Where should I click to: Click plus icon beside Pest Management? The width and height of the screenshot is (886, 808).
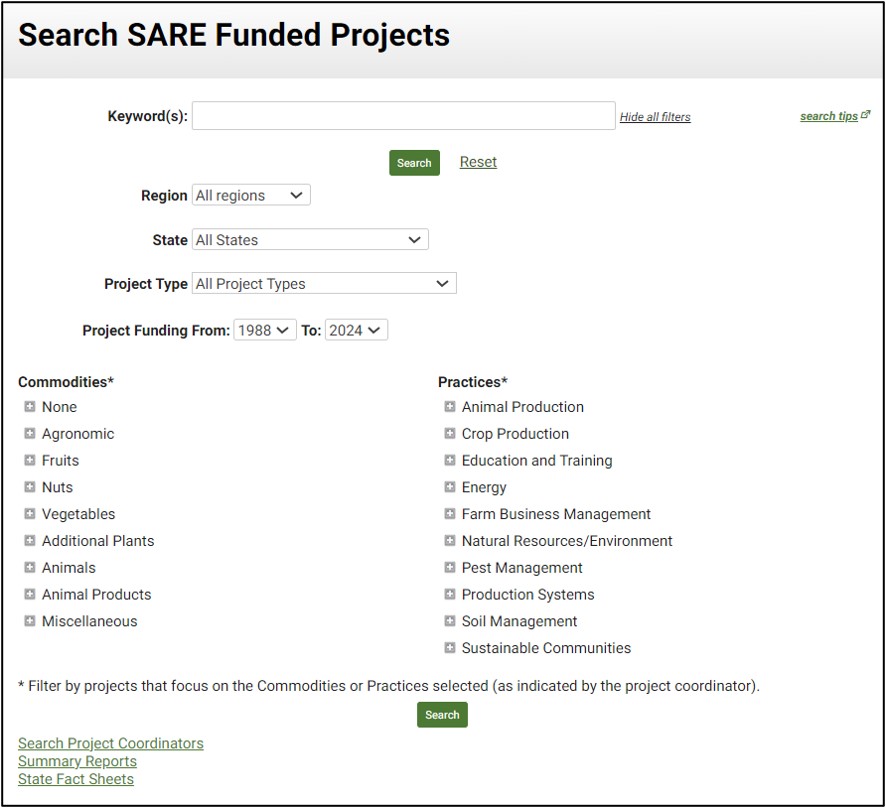450,568
